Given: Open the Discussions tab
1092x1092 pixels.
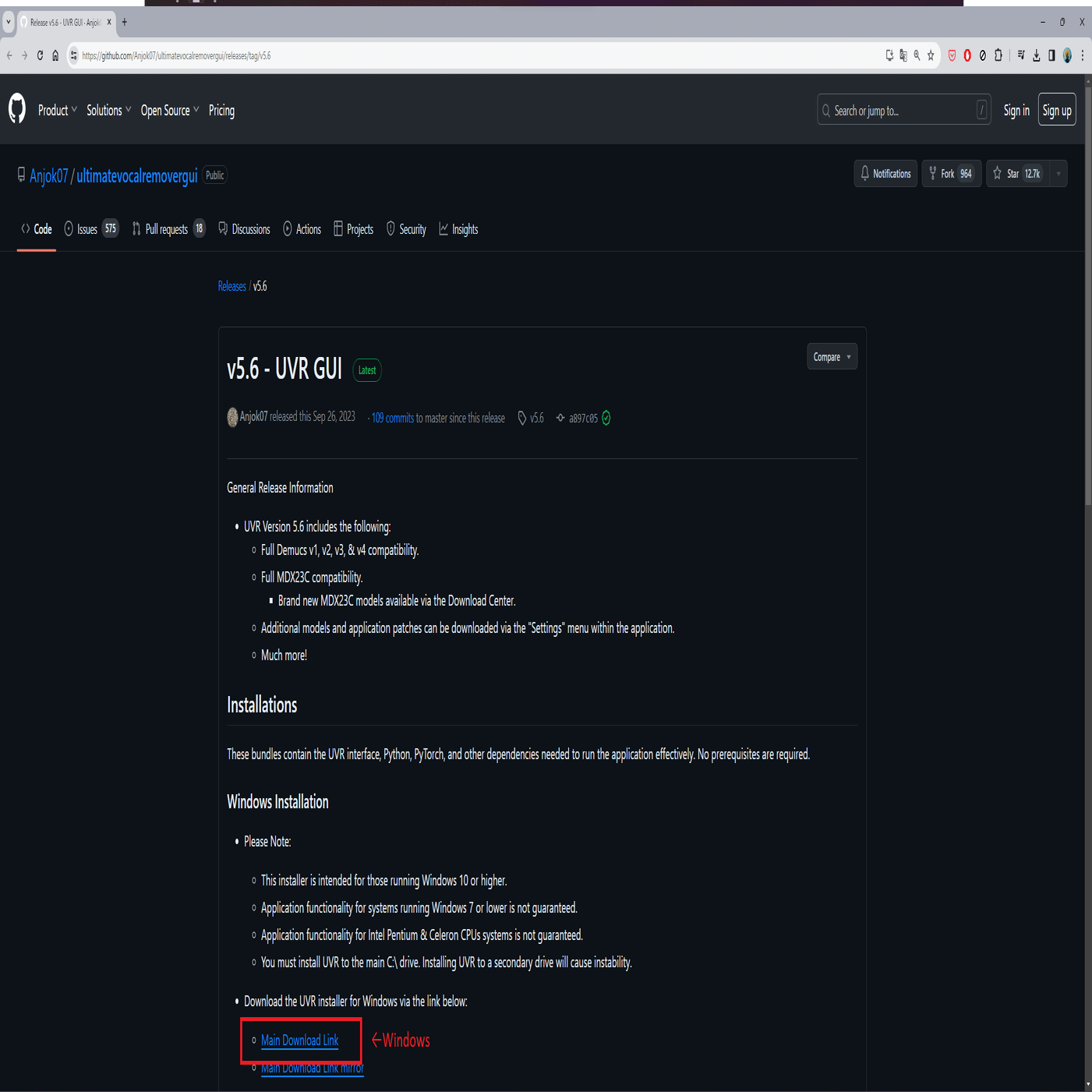Looking at the screenshot, I should [244, 229].
